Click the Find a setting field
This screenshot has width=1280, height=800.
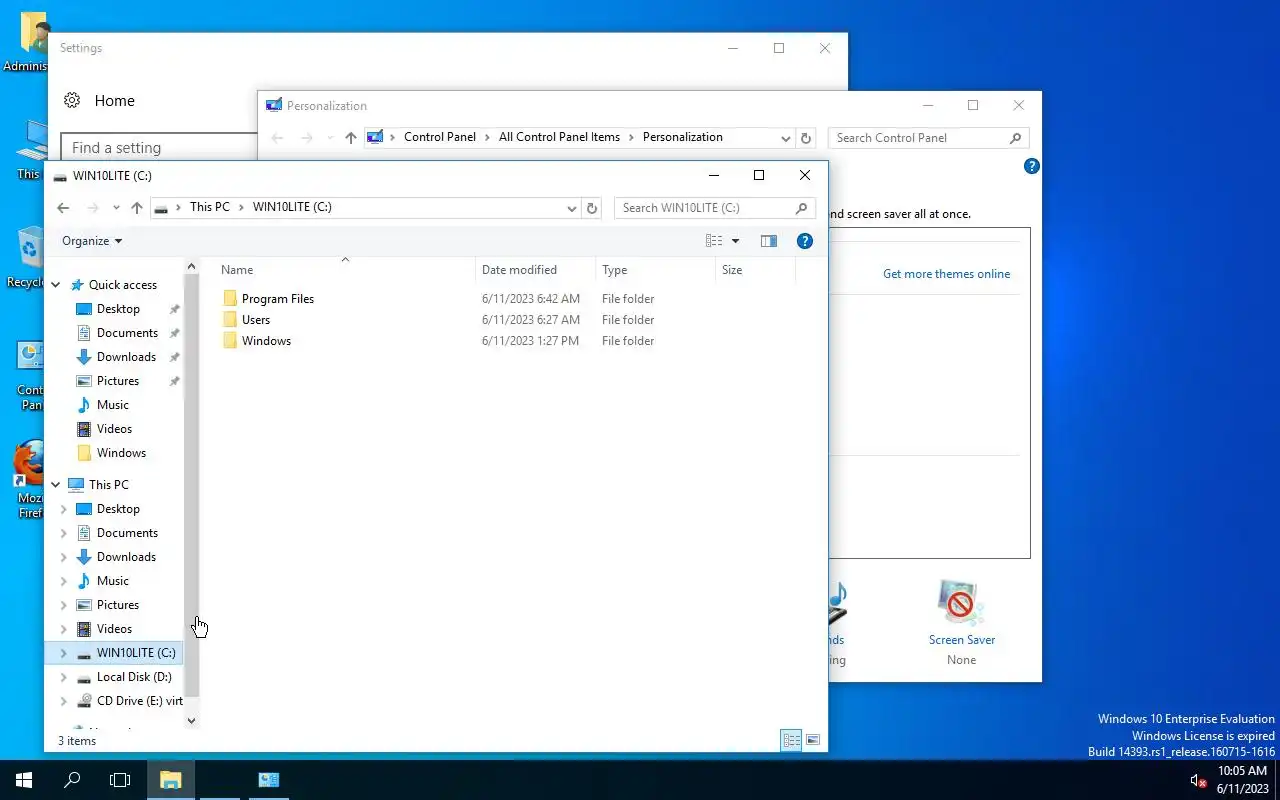(x=160, y=148)
